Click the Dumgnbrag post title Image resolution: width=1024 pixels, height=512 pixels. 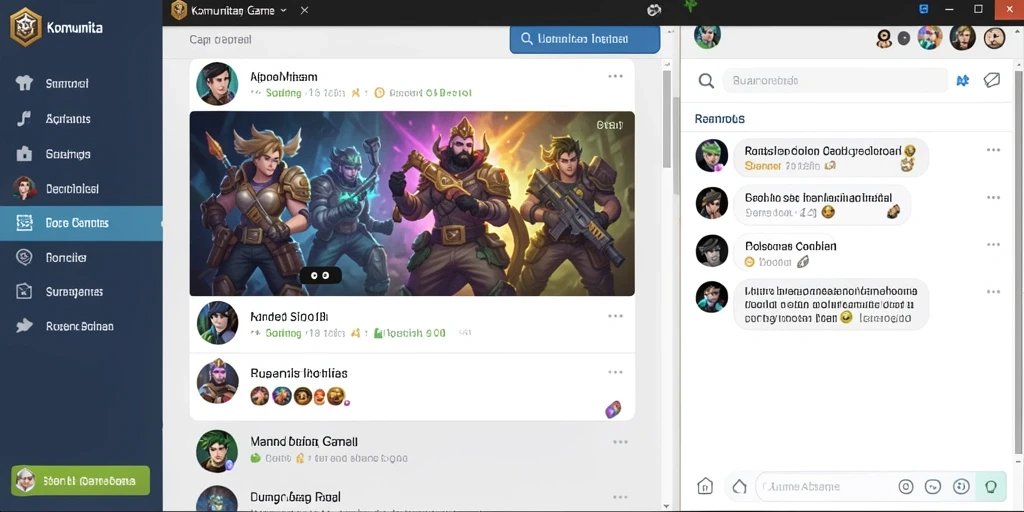[295, 497]
